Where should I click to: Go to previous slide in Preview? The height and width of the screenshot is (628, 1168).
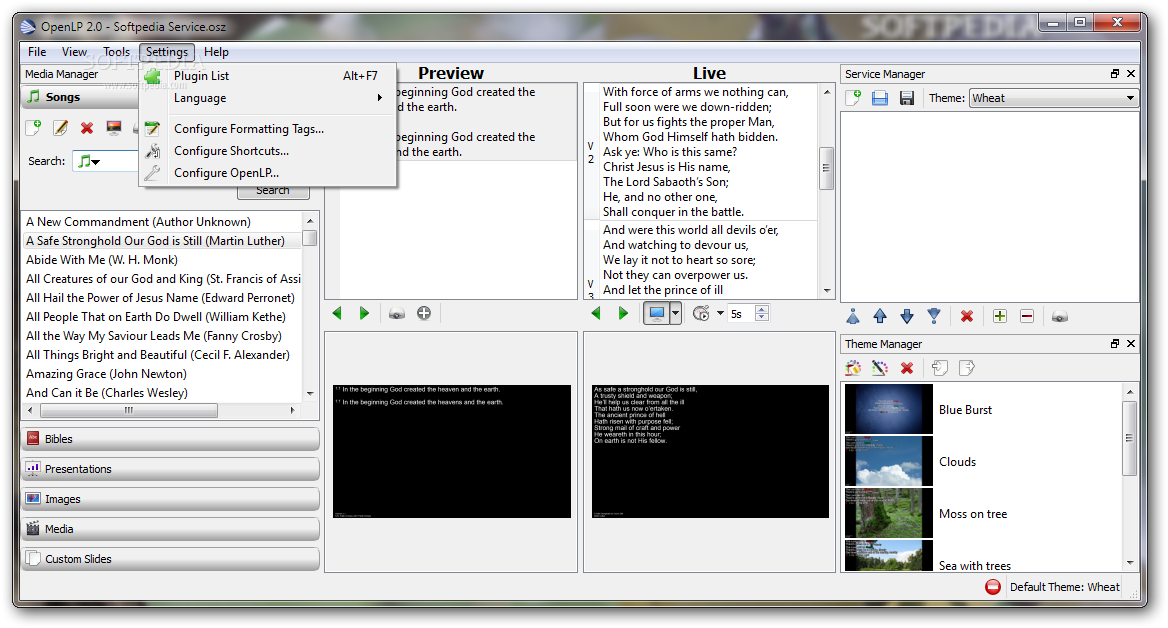click(337, 314)
